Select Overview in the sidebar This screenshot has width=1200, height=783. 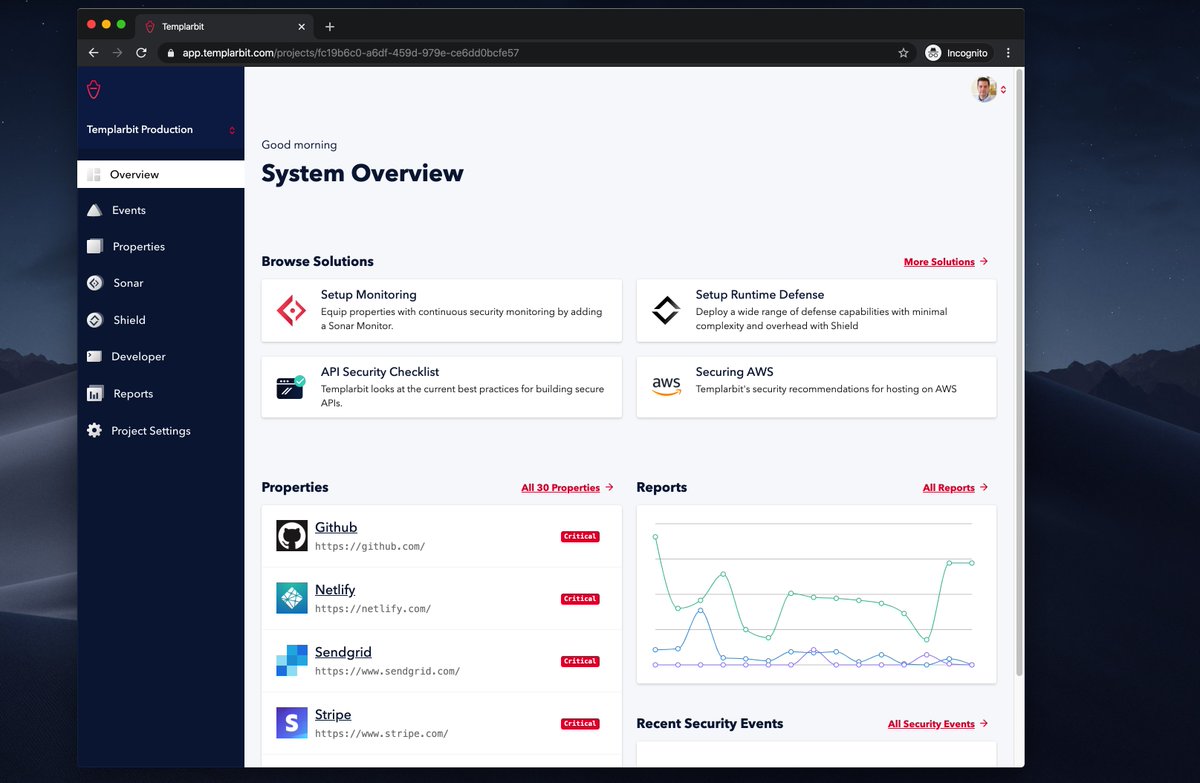pyautogui.click(x=161, y=174)
